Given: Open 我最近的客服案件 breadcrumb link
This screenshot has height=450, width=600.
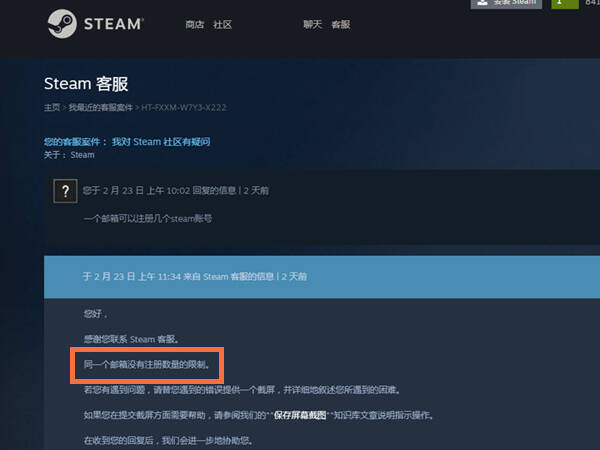Looking at the screenshot, I should 101,108.
